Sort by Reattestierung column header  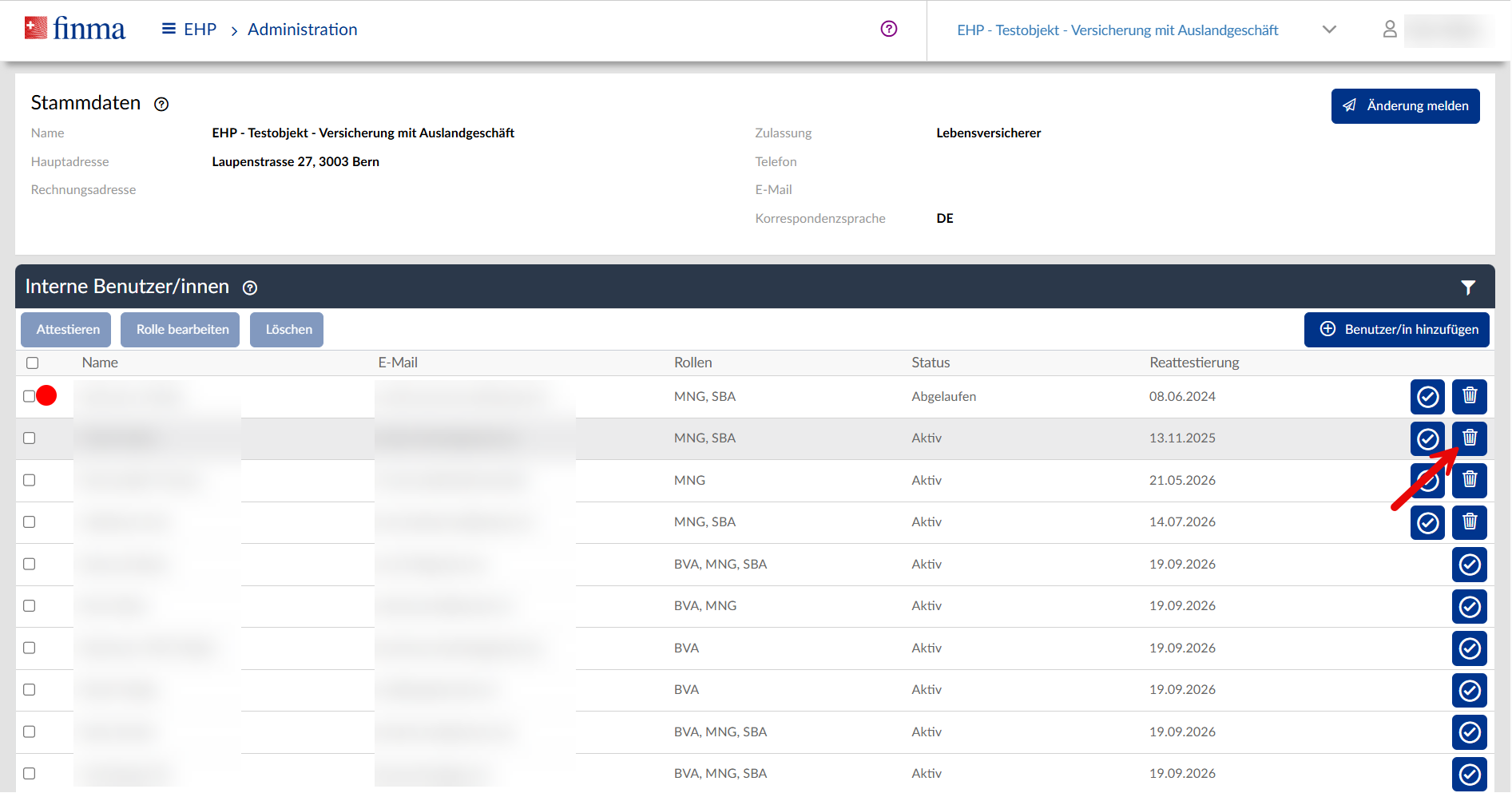click(x=1193, y=363)
